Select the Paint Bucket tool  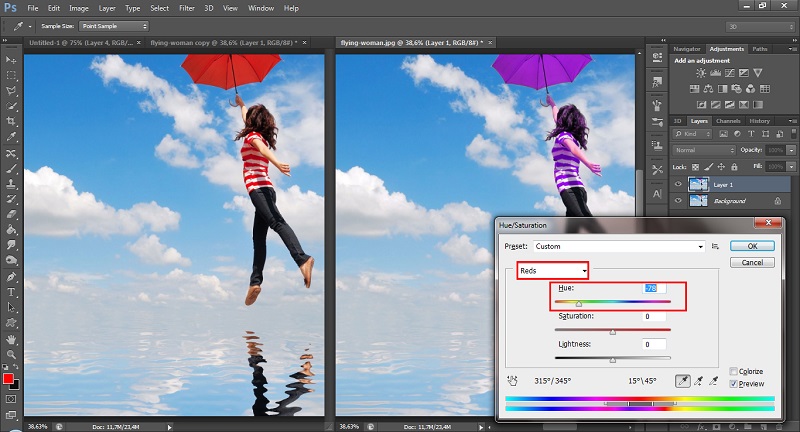click(11, 230)
